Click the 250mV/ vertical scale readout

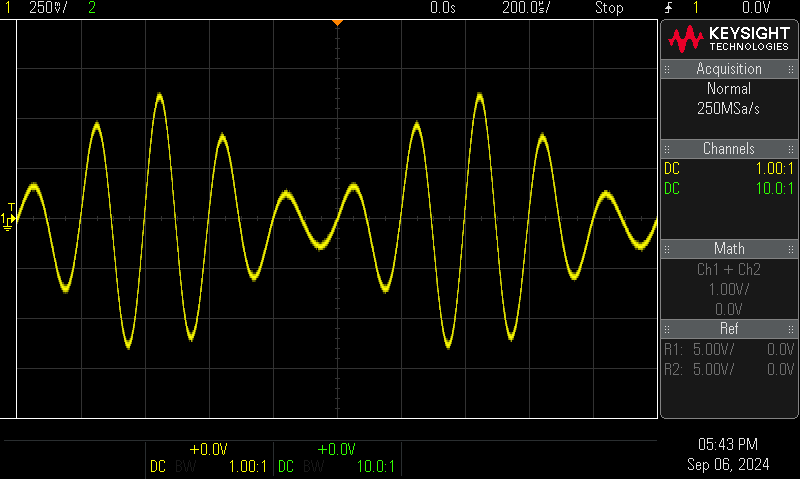point(47,8)
